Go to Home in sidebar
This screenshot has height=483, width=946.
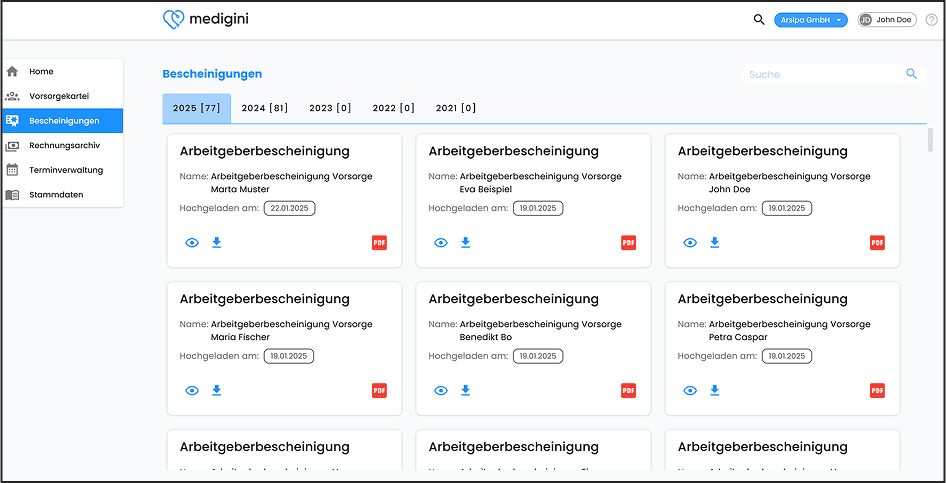tap(63, 71)
